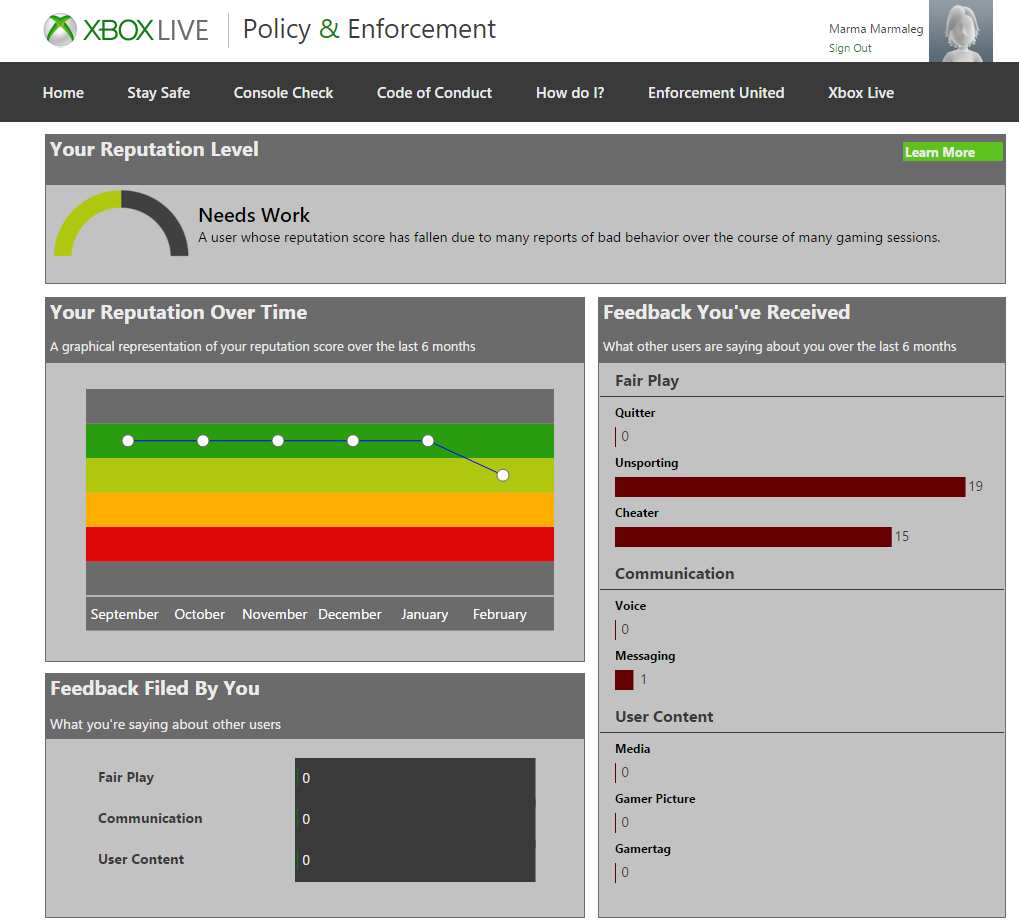Select the November data point on graph
The height and width of the screenshot is (924, 1019).
[x=278, y=441]
